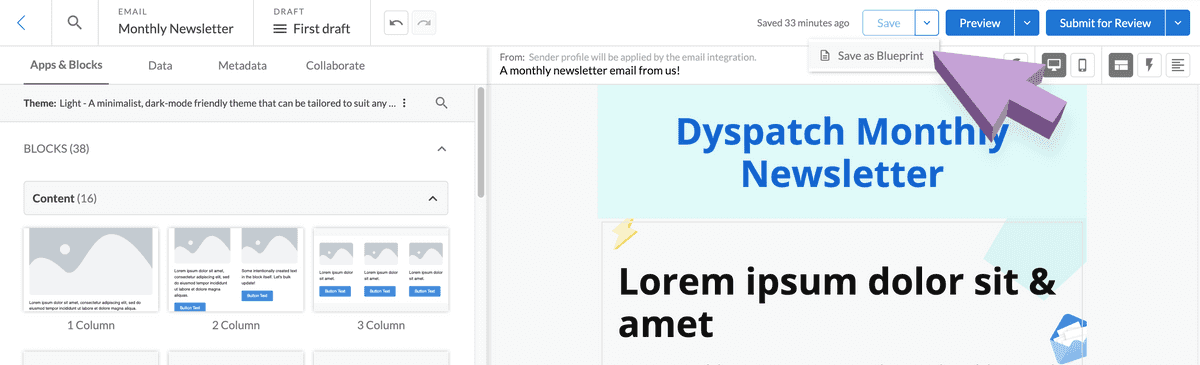Redo the last change
This screenshot has width=1200, height=365.
pyautogui.click(x=424, y=23)
